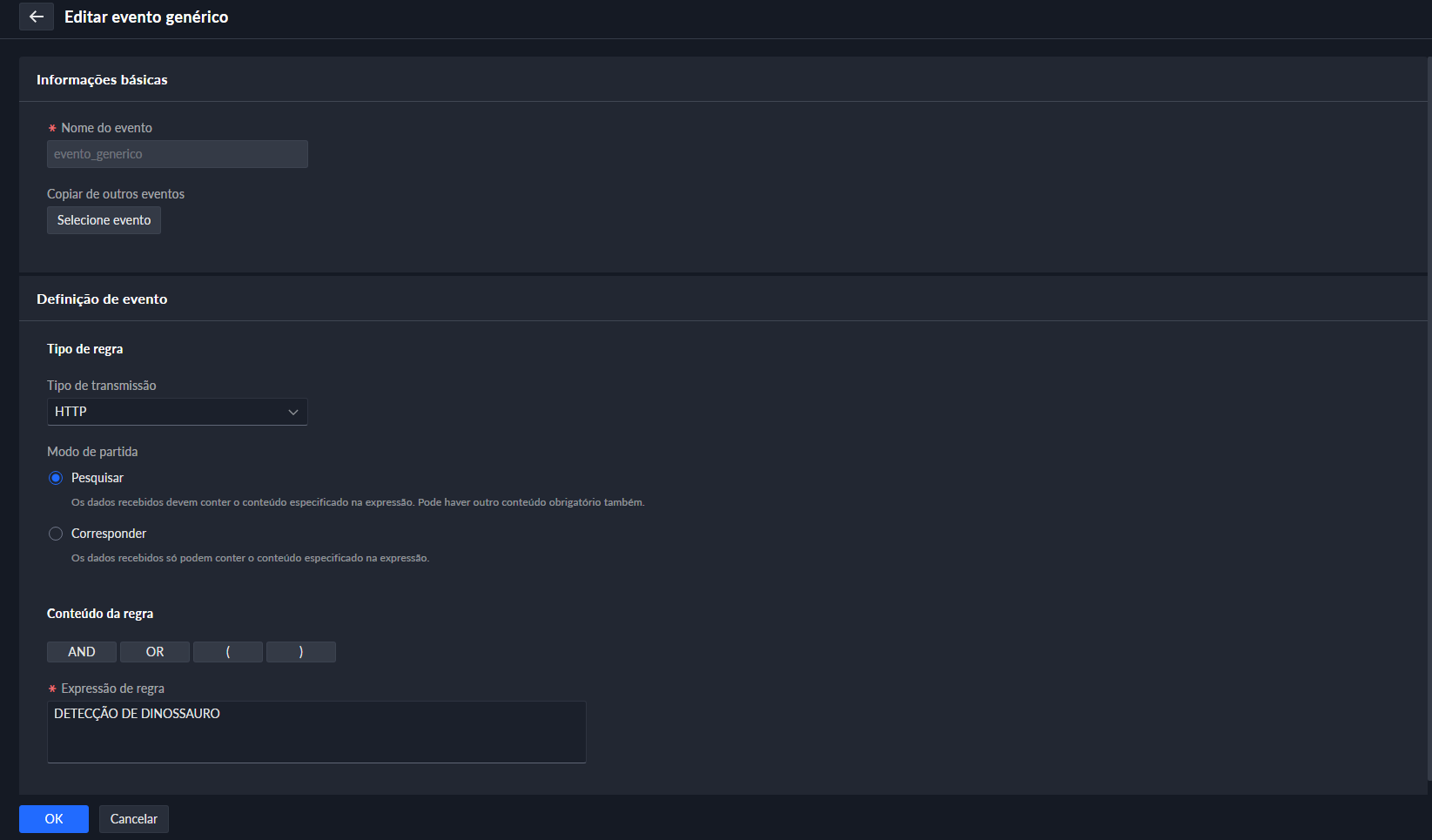Screen dimensions: 1432x840
Task: Insert the OR operator
Action: click(x=155, y=652)
